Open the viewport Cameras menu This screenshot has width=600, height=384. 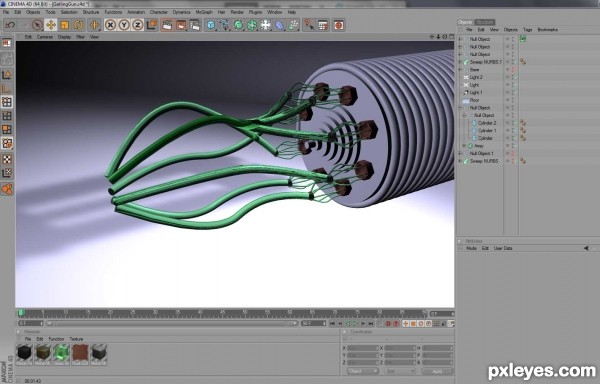[x=45, y=37]
